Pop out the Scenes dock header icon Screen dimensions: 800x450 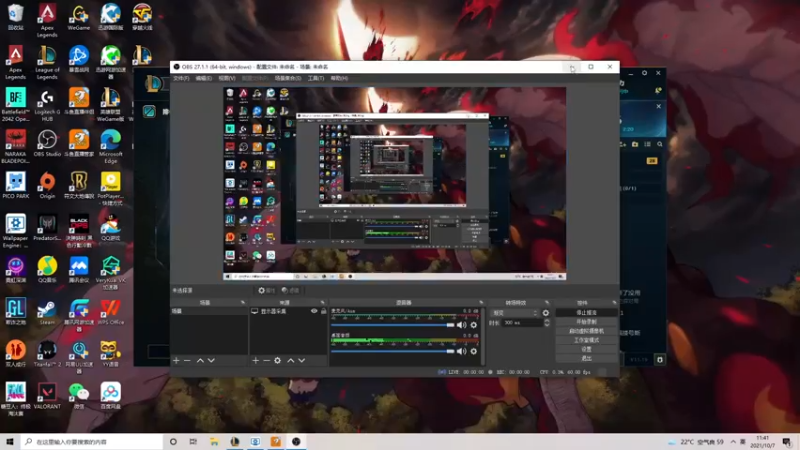[x=243, y=303]
